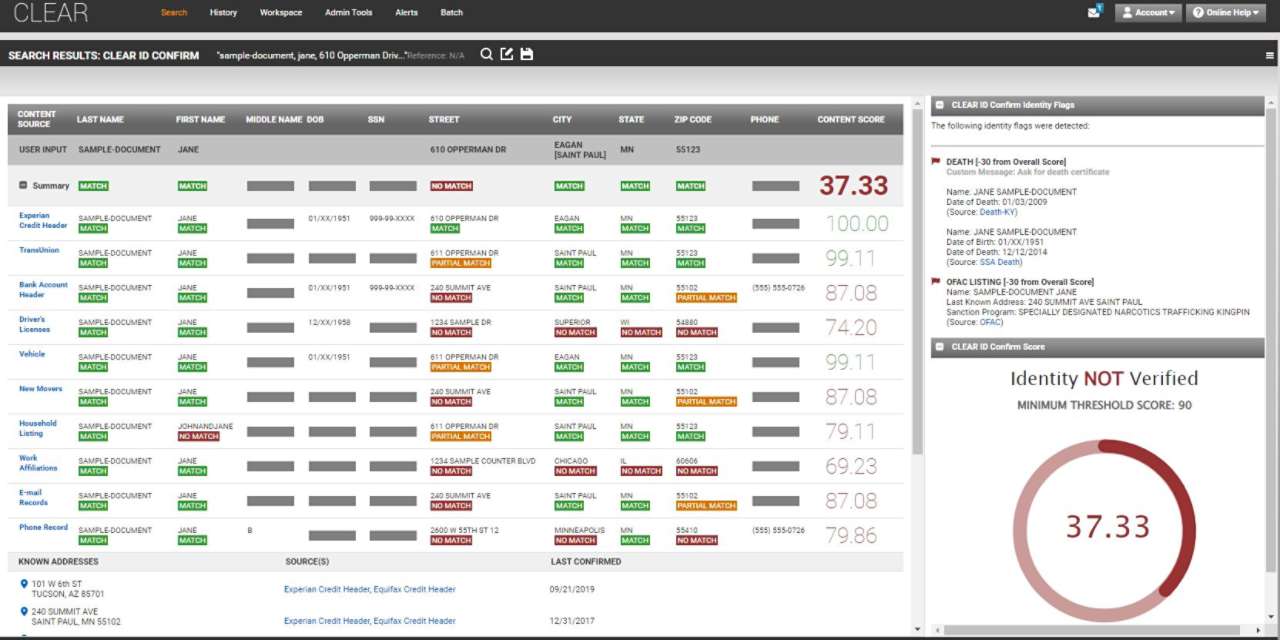Click the save floppy disk icon

pyautogui.click(x=527, y=54)
